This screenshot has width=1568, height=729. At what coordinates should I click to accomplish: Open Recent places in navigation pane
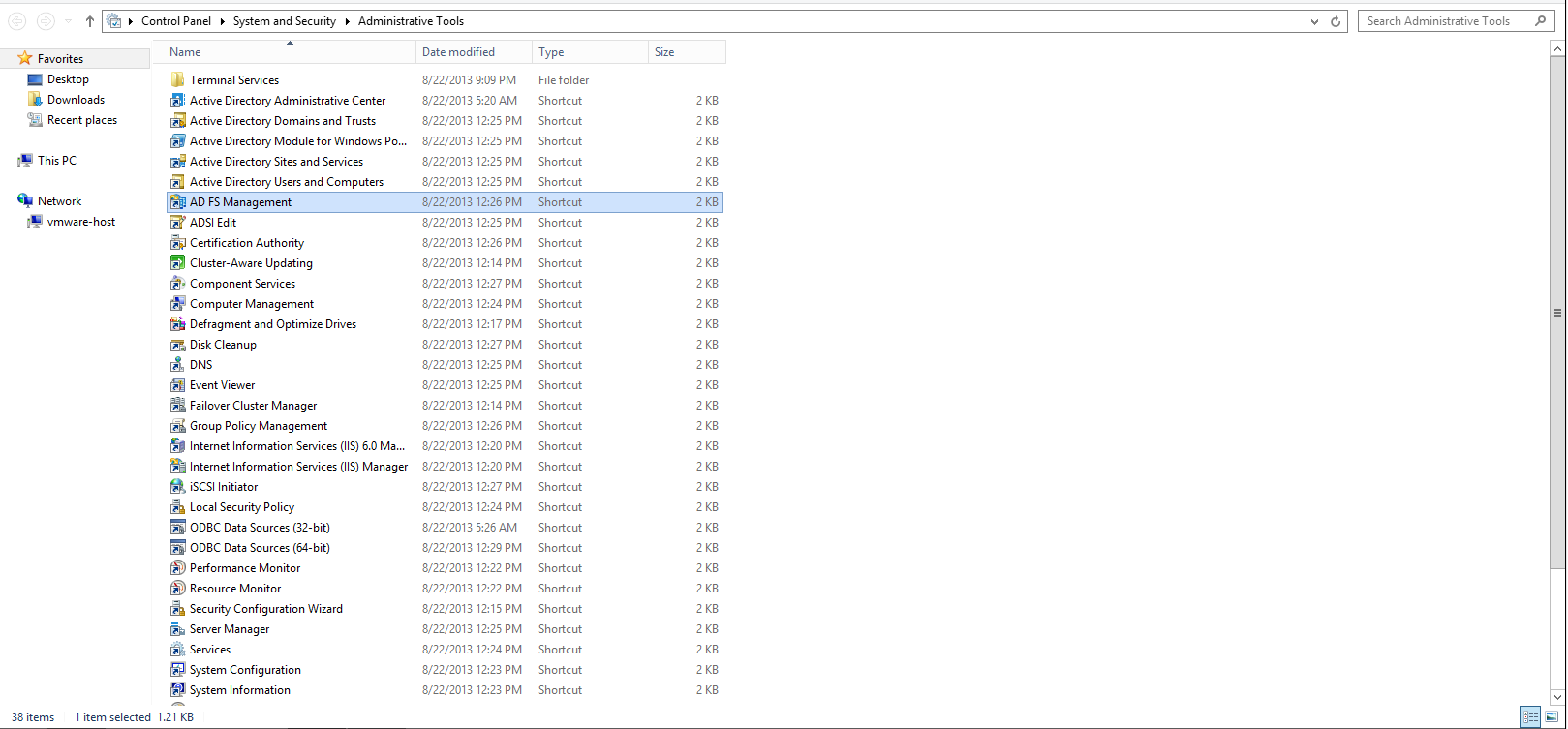pos(81,120)
